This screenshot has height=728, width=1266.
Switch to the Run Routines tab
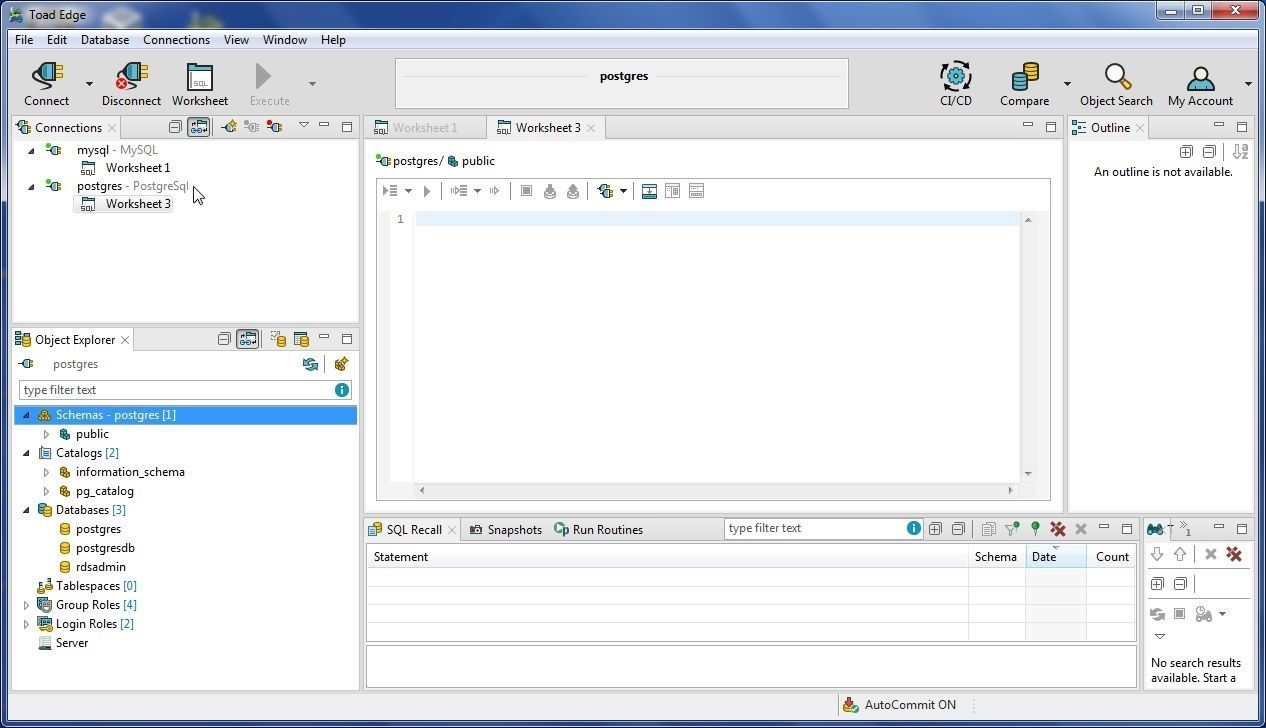pyautogui.click(x=598, y=530)
